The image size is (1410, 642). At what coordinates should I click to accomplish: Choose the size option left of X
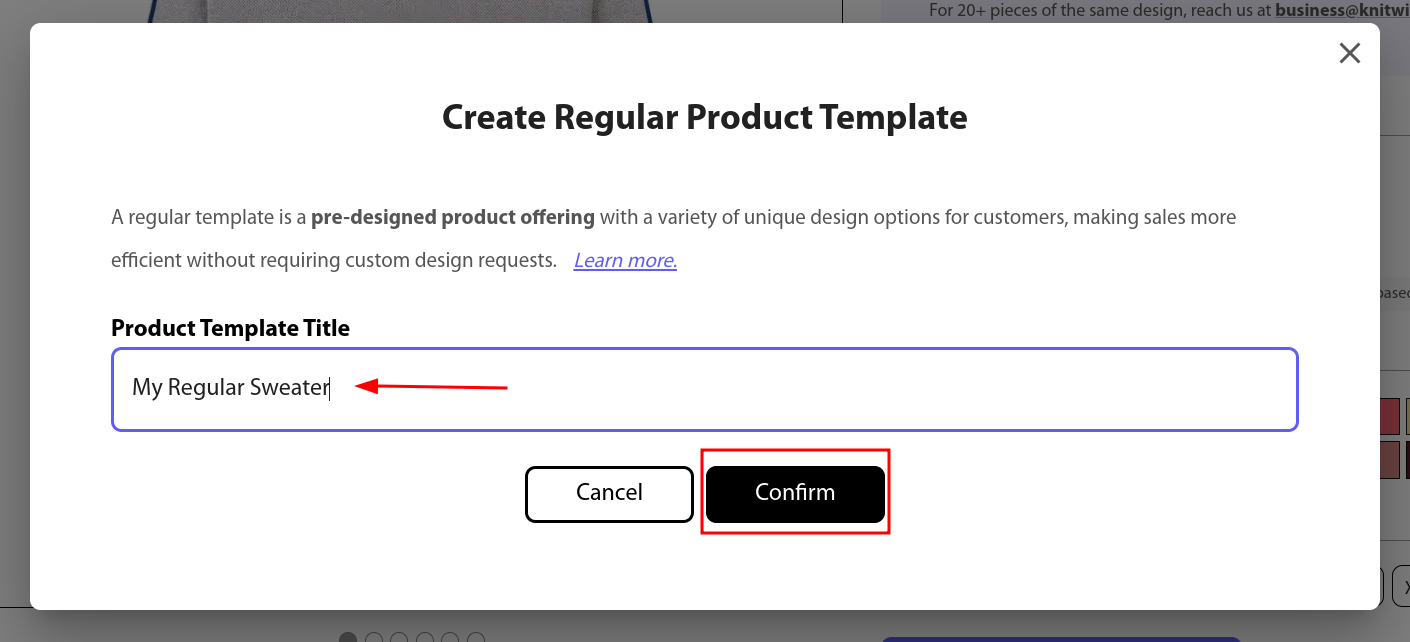pyautogui.click(x=1381, y=586)
